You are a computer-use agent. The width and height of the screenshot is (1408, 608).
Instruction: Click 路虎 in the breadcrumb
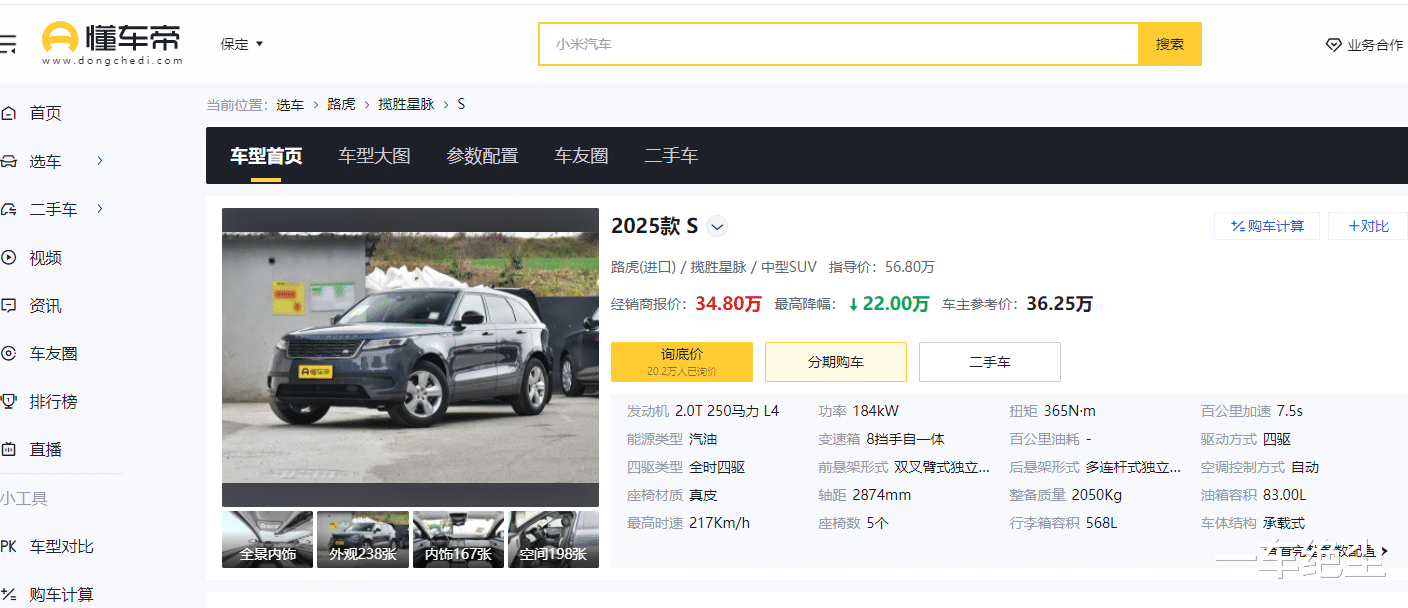[x=341, y=104]
